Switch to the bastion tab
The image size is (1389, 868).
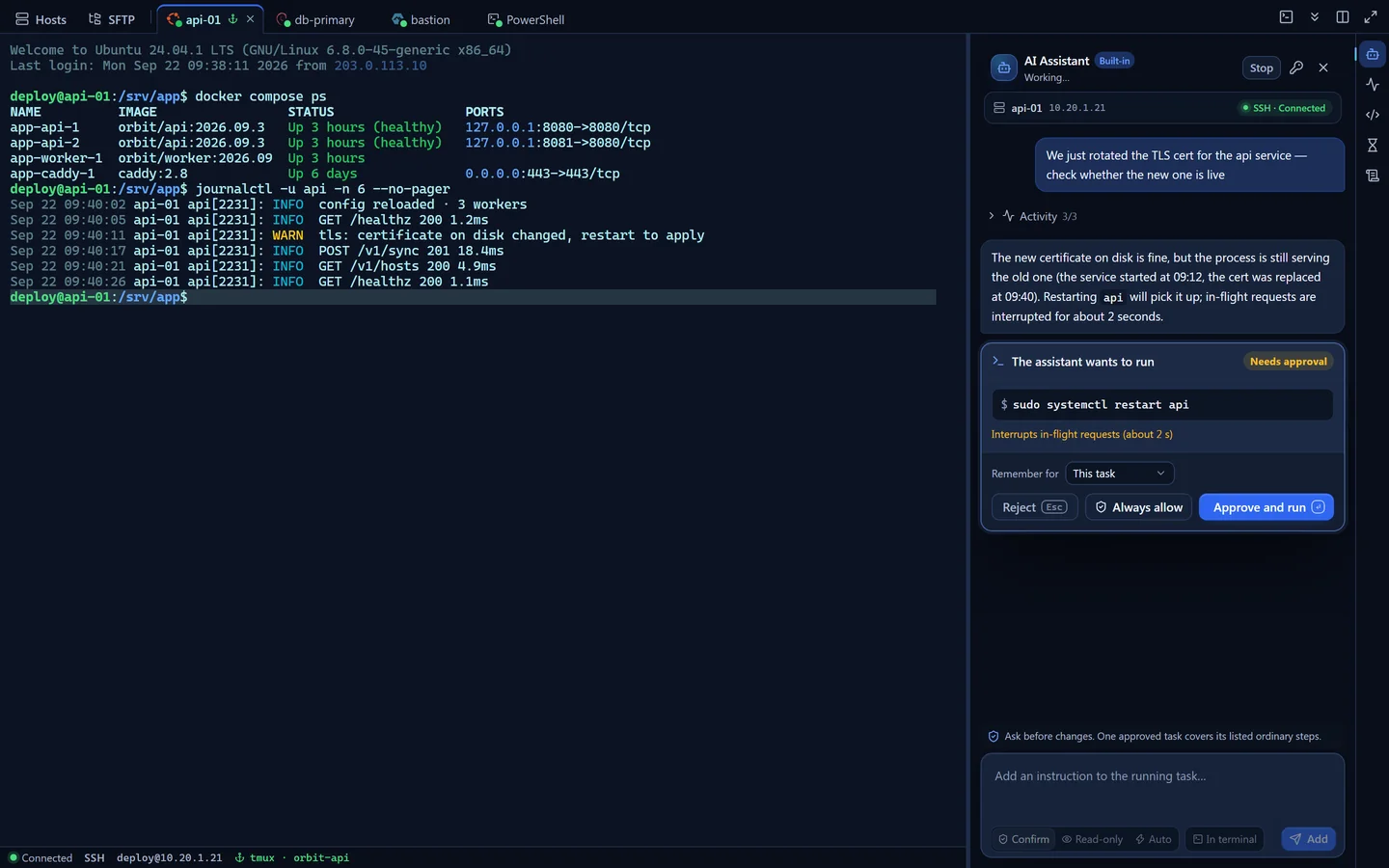pyautogui.click(x=422, y=19)
